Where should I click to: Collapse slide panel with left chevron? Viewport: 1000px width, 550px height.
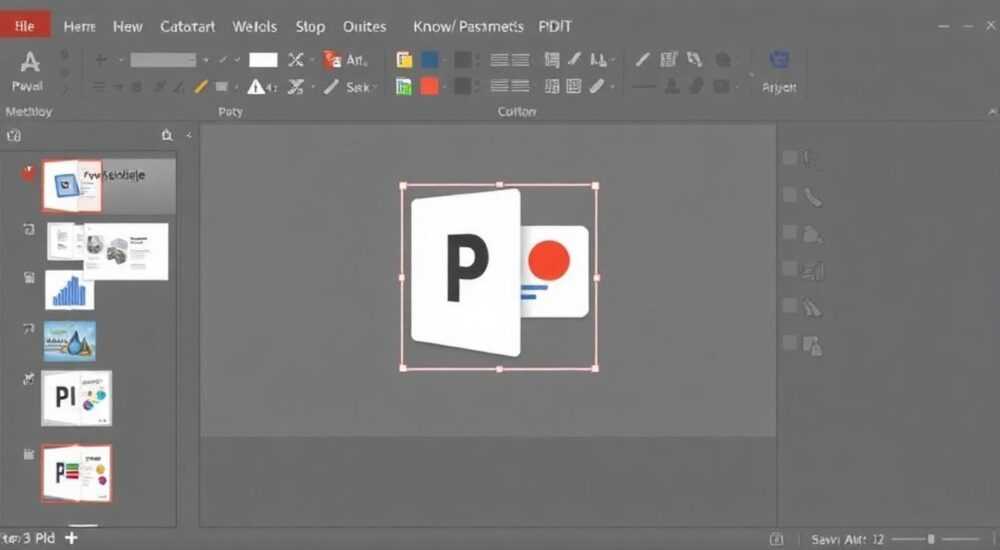click(x=189, y=135)
